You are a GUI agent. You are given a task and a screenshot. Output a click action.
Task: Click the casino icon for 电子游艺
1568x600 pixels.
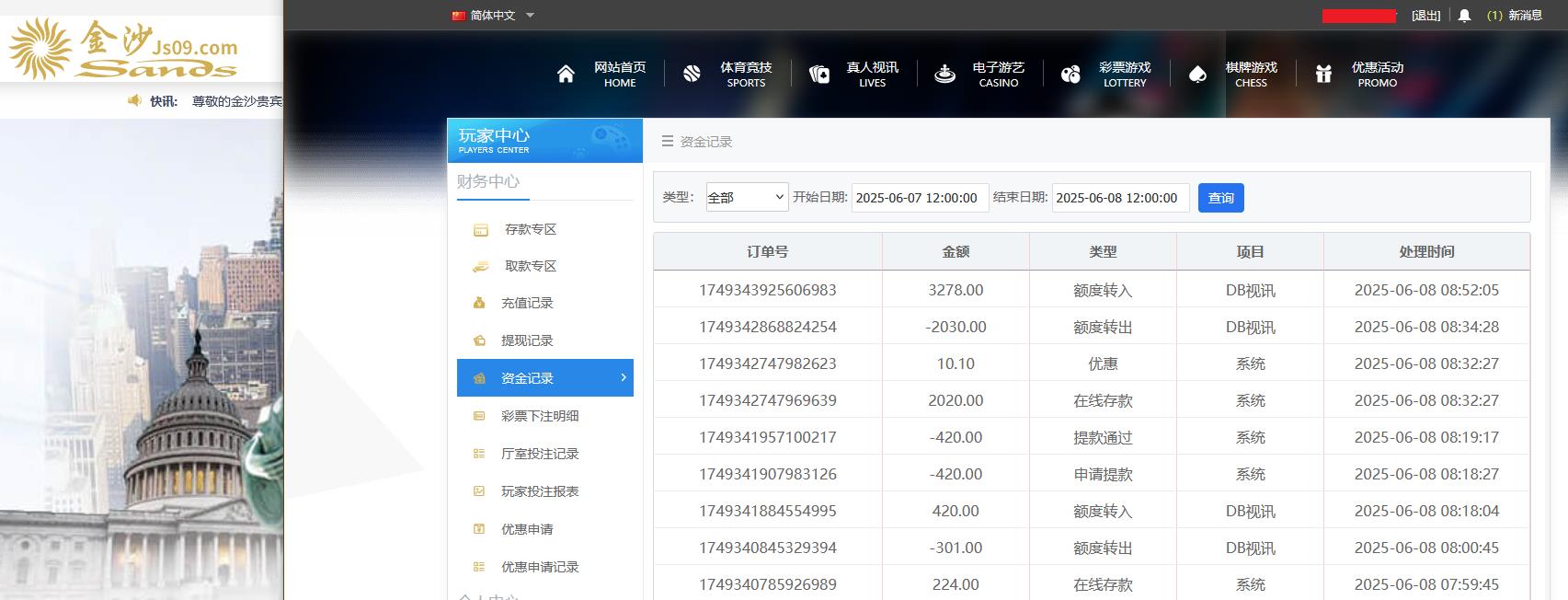944,75
